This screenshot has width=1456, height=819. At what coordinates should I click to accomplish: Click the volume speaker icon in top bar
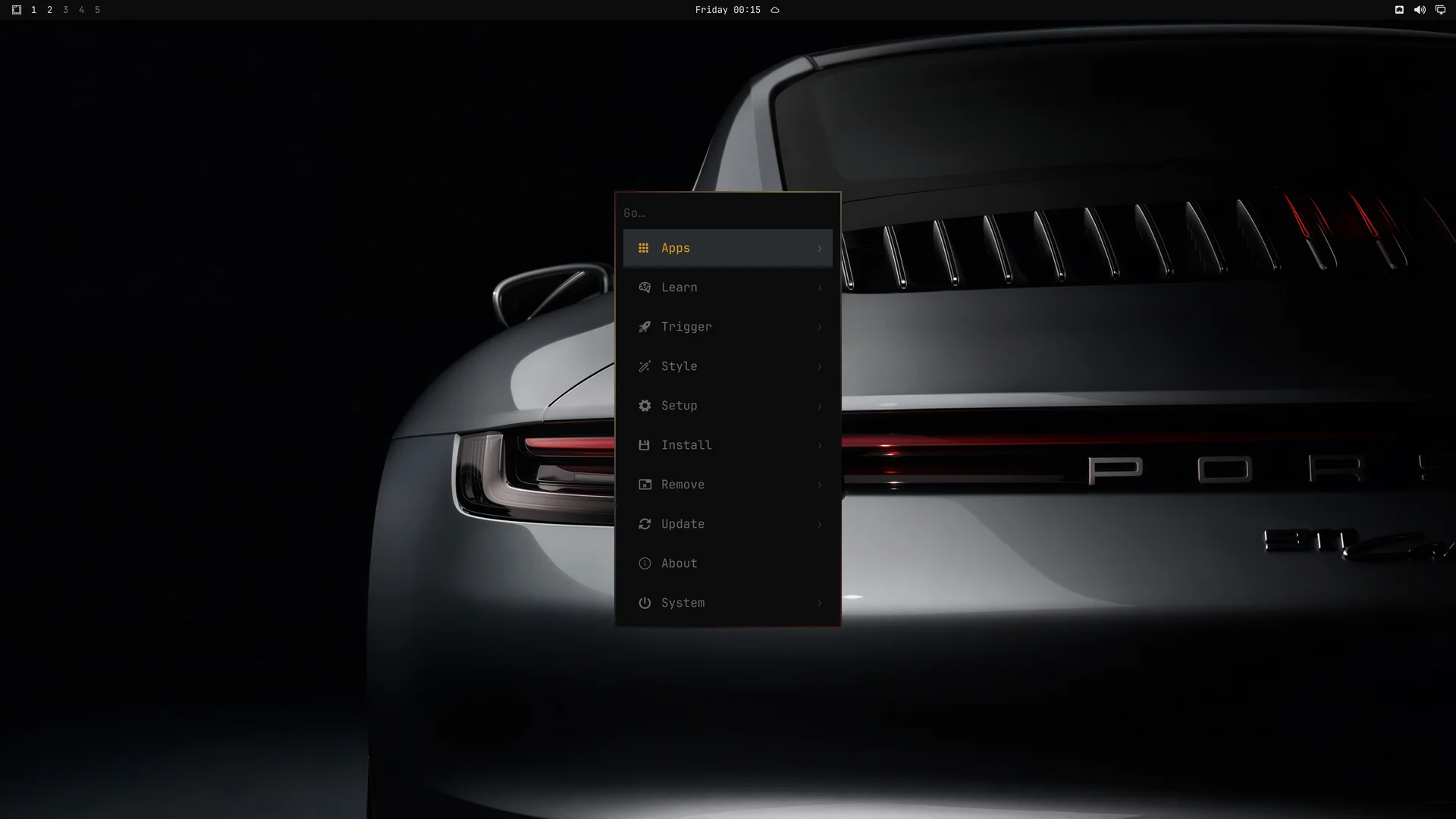click(1420, 10)
